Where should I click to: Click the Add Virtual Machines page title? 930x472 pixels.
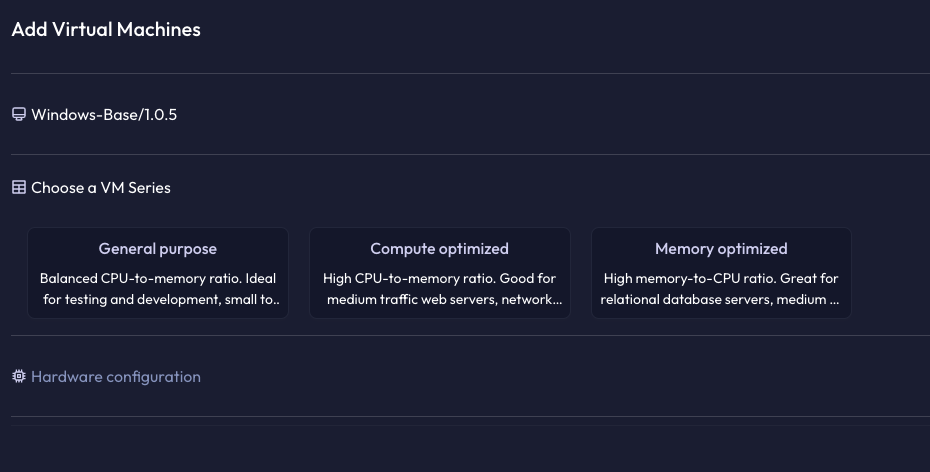click(x=106, y=29)
